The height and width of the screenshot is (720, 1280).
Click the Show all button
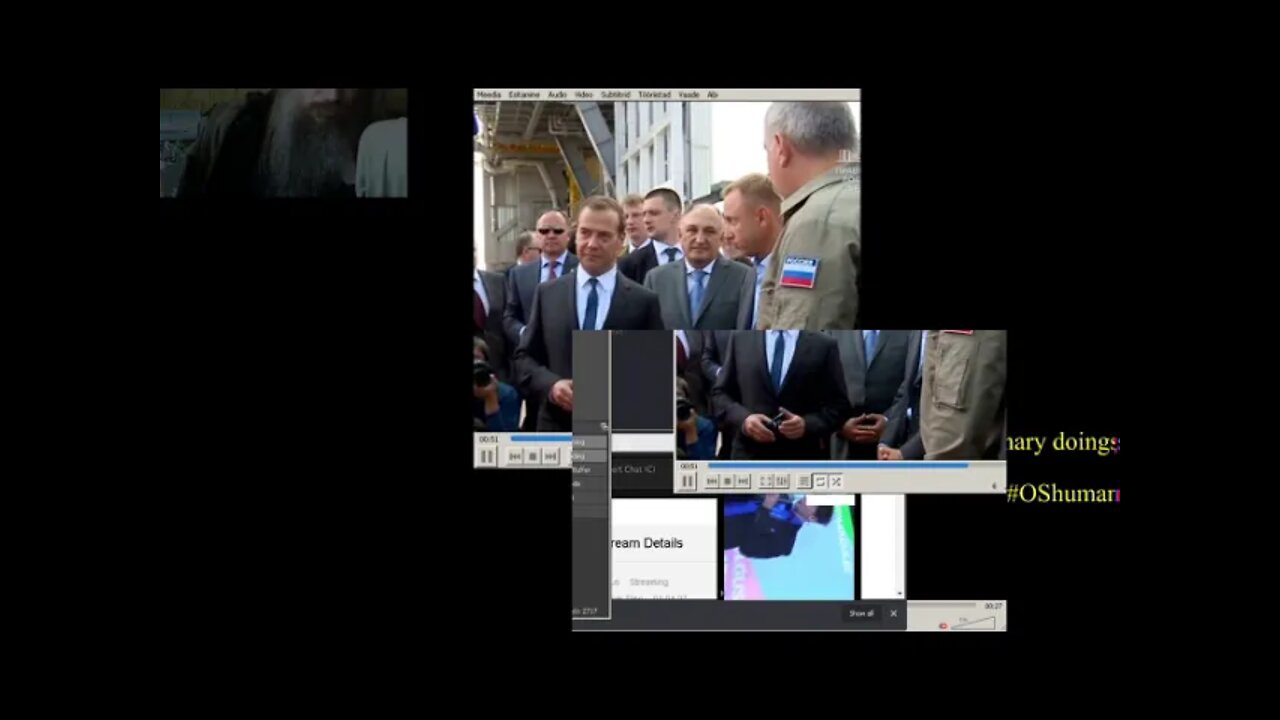[861, 614]
